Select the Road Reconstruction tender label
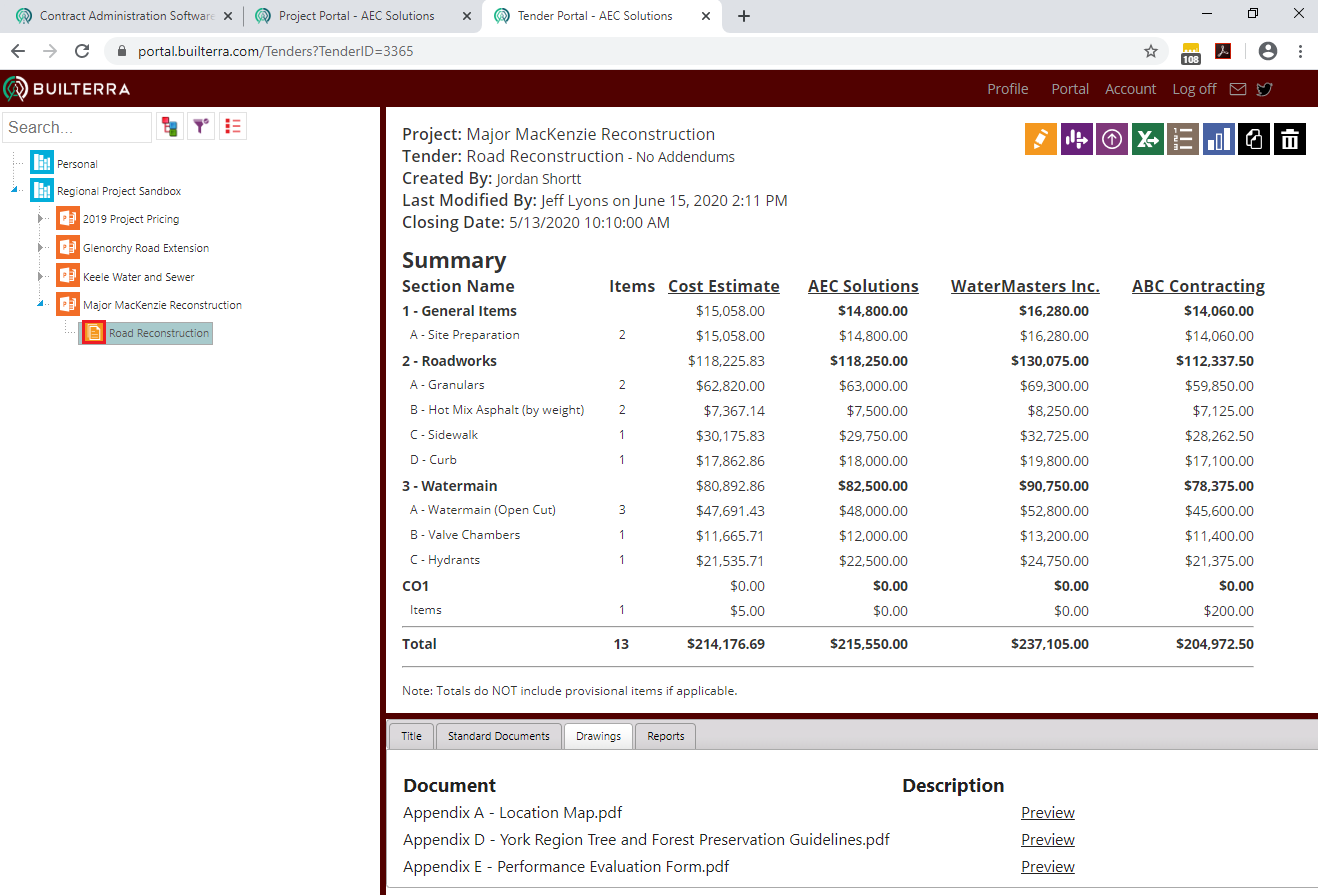 159,333
